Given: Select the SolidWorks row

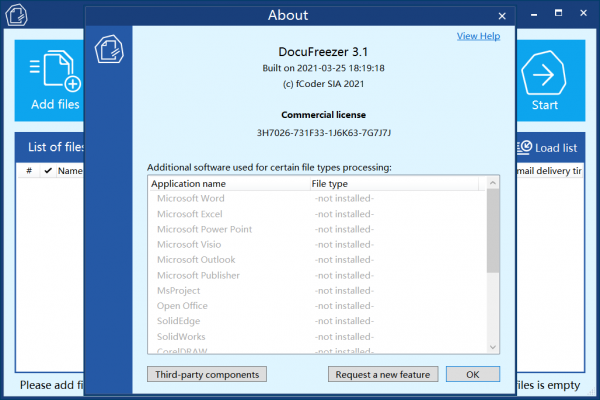Looking at the screenshot, I should pyautogui.click(x=317, y=336).
